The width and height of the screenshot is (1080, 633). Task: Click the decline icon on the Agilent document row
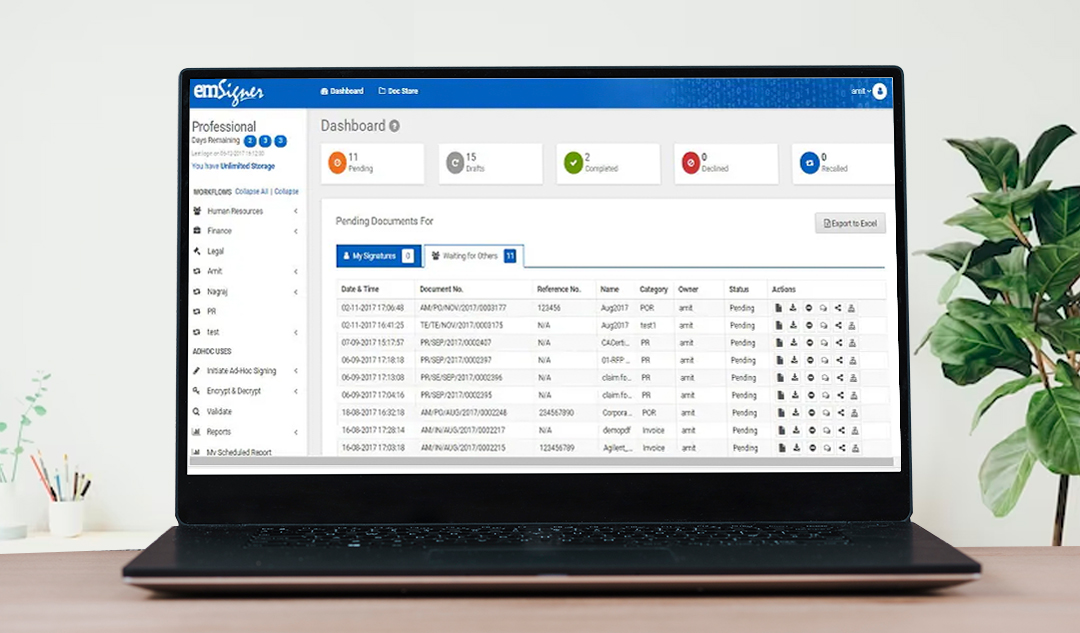click(x=810, y=447)
